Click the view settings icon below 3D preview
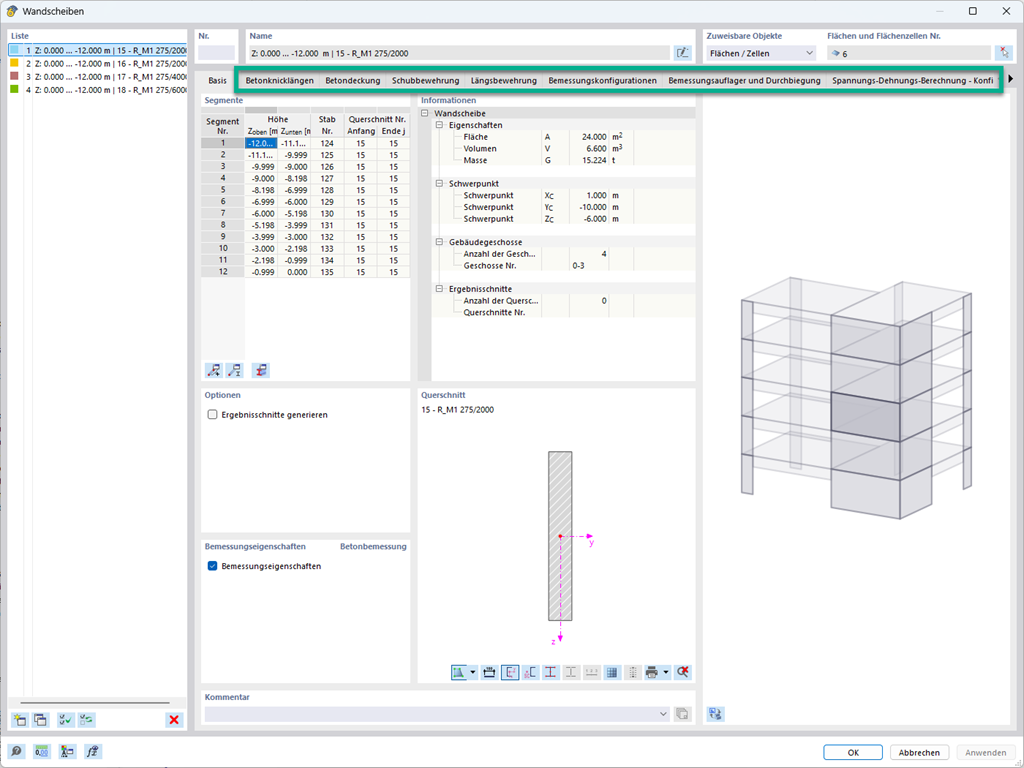The height and width of the screenshot is (768, 1024). (715, 714)
